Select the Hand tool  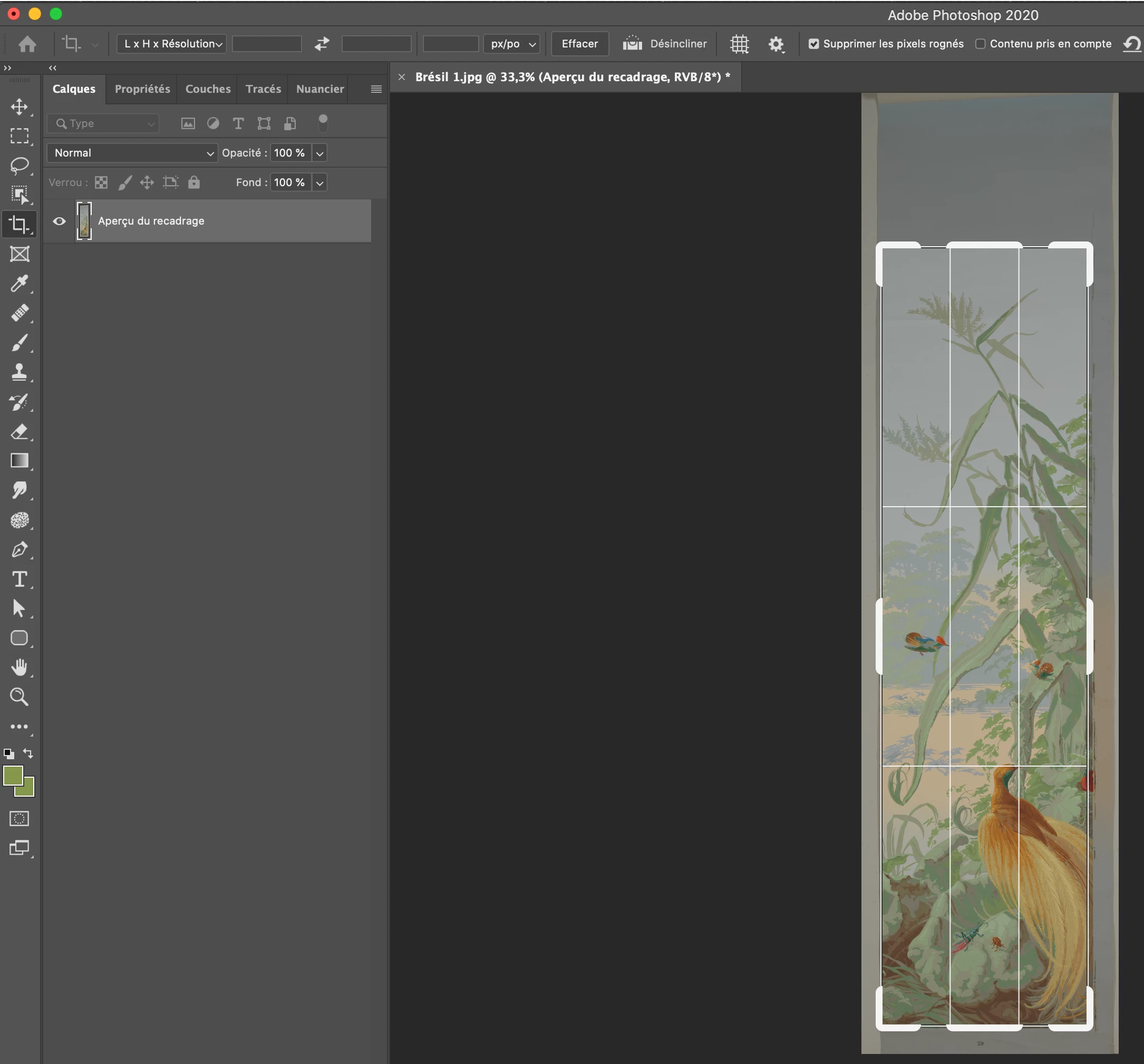[19, 668]
